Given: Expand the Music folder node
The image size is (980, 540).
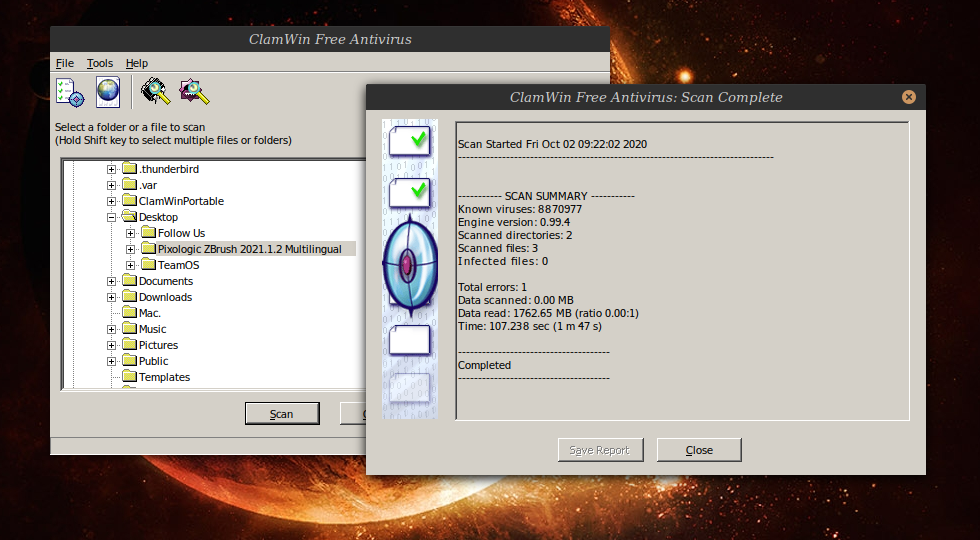Looking at the screenshot, I should (x=111, y=329).
